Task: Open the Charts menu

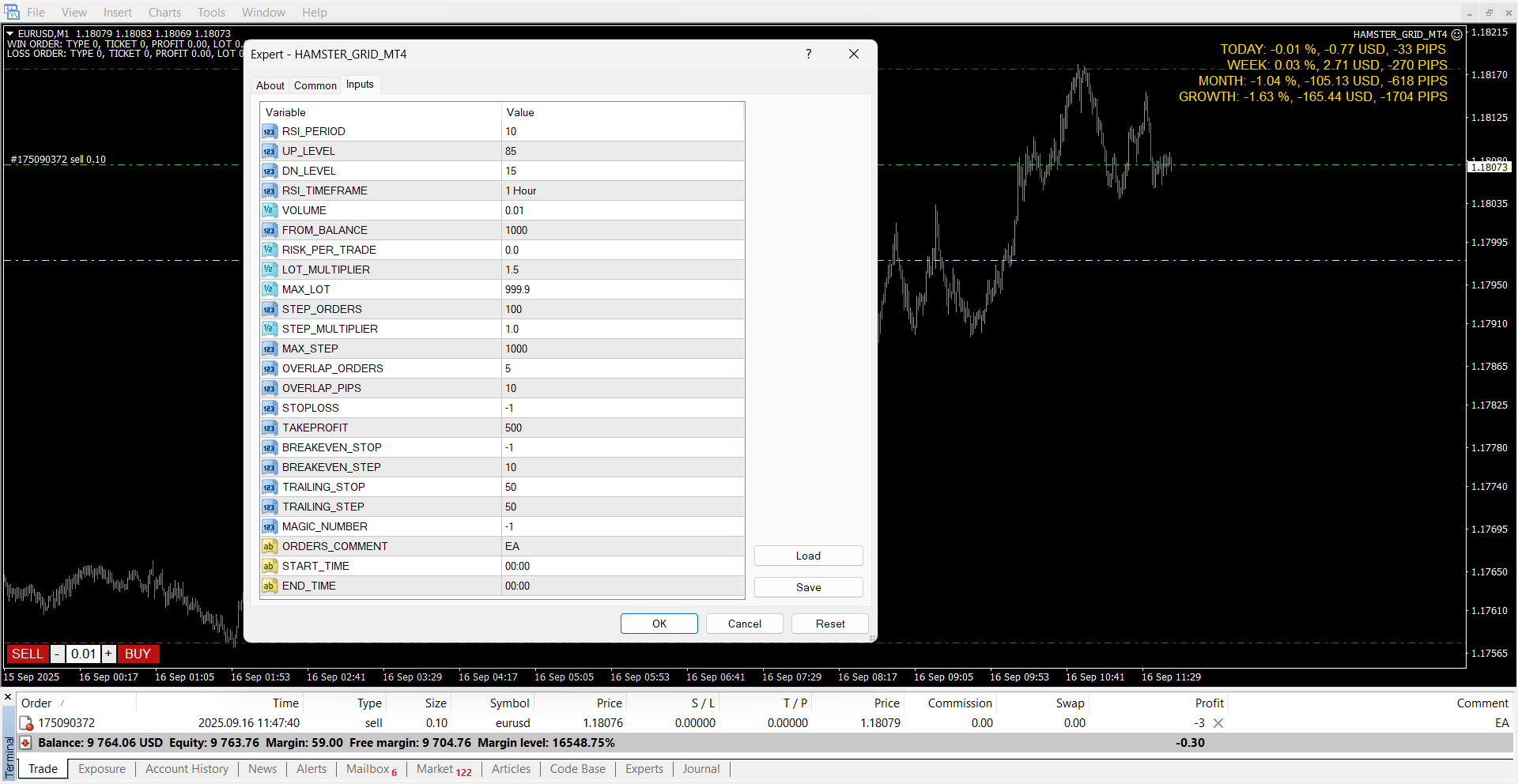Action: coord(164,13)
